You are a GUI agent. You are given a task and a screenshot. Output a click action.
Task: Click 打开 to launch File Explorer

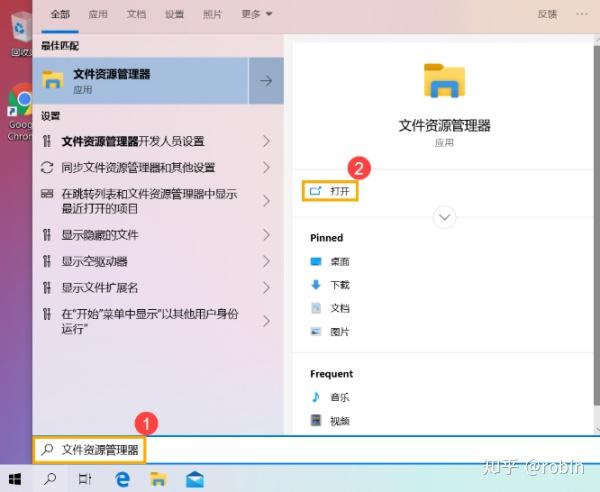coord(330,191)
